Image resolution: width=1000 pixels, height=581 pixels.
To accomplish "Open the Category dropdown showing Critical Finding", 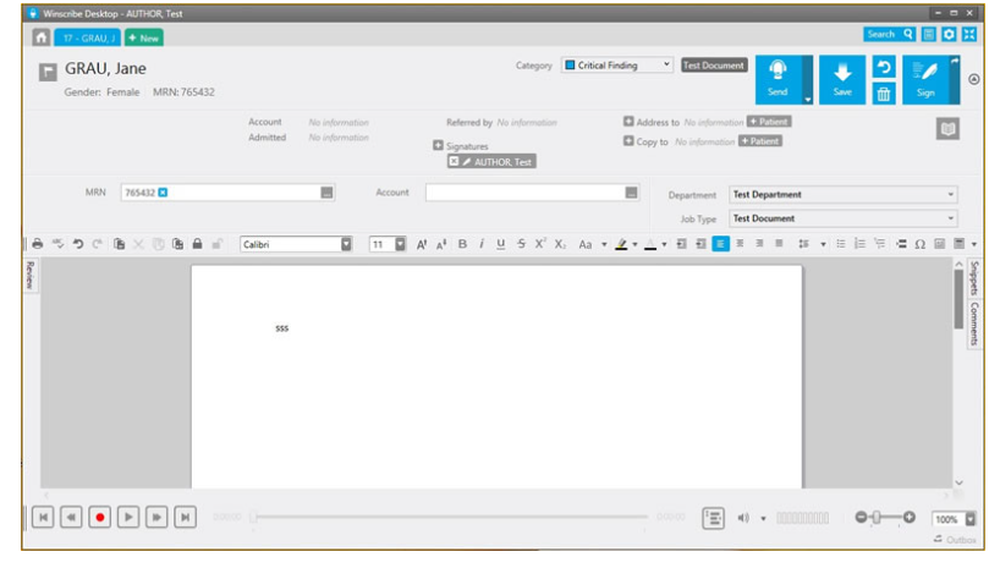I will click(x=617, y=65).
